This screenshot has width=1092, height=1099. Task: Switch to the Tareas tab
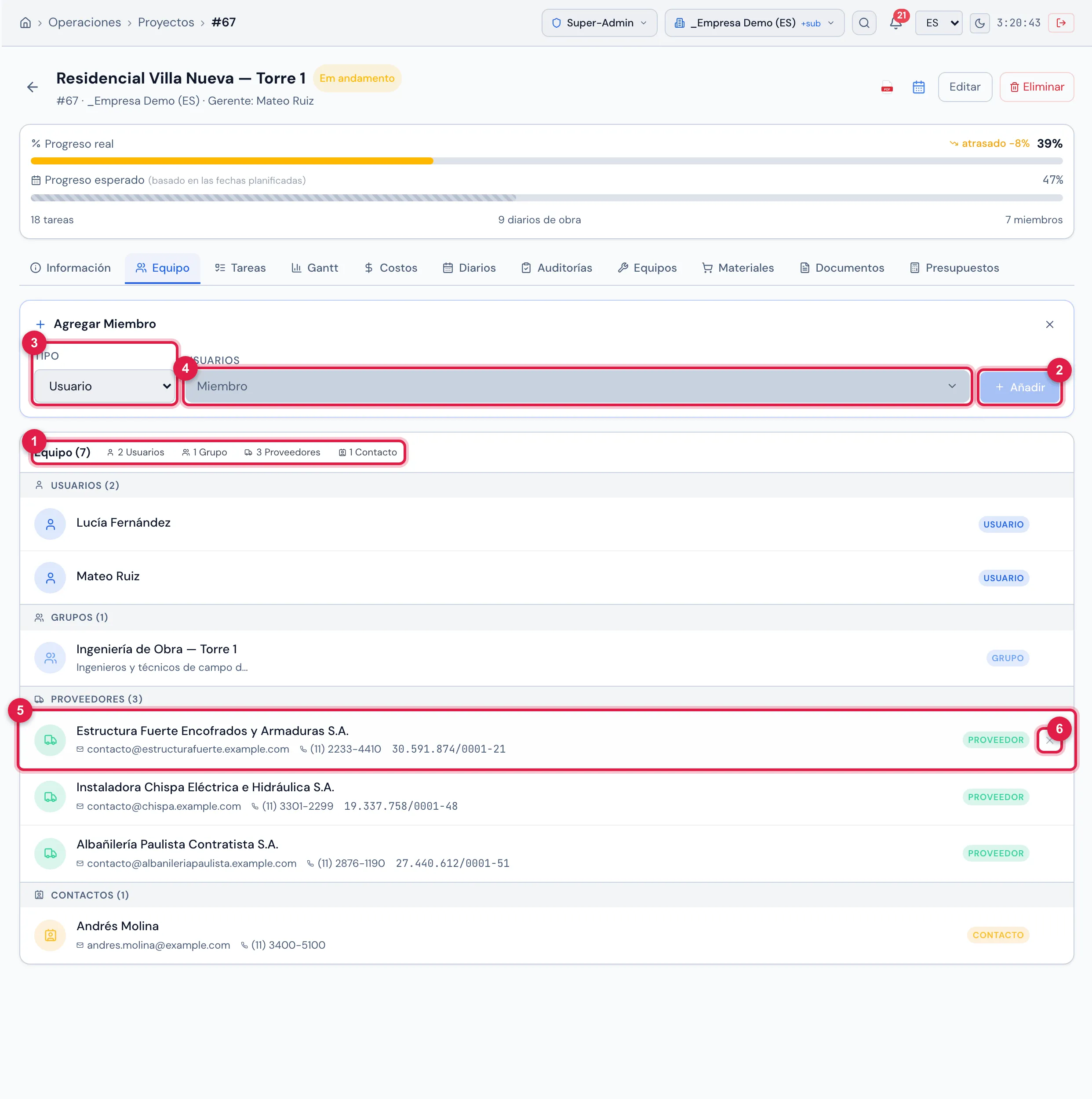(x=240, y=268)
